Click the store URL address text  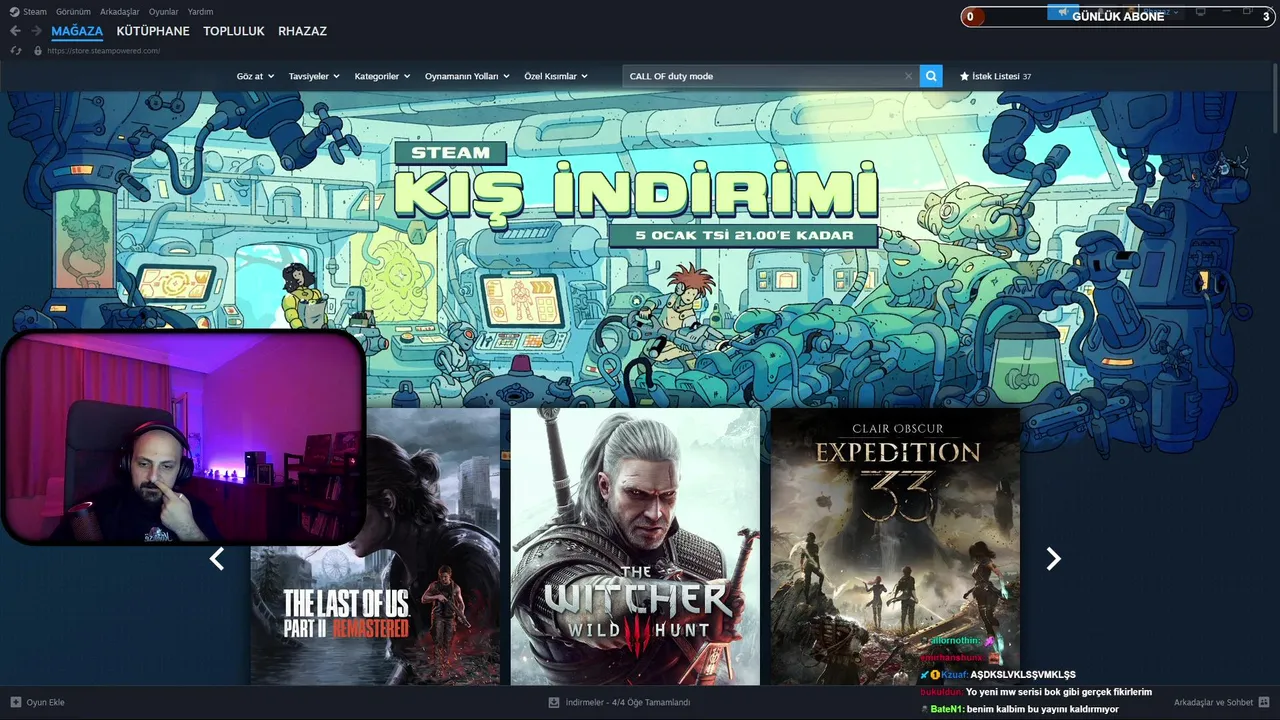(104, 51)
